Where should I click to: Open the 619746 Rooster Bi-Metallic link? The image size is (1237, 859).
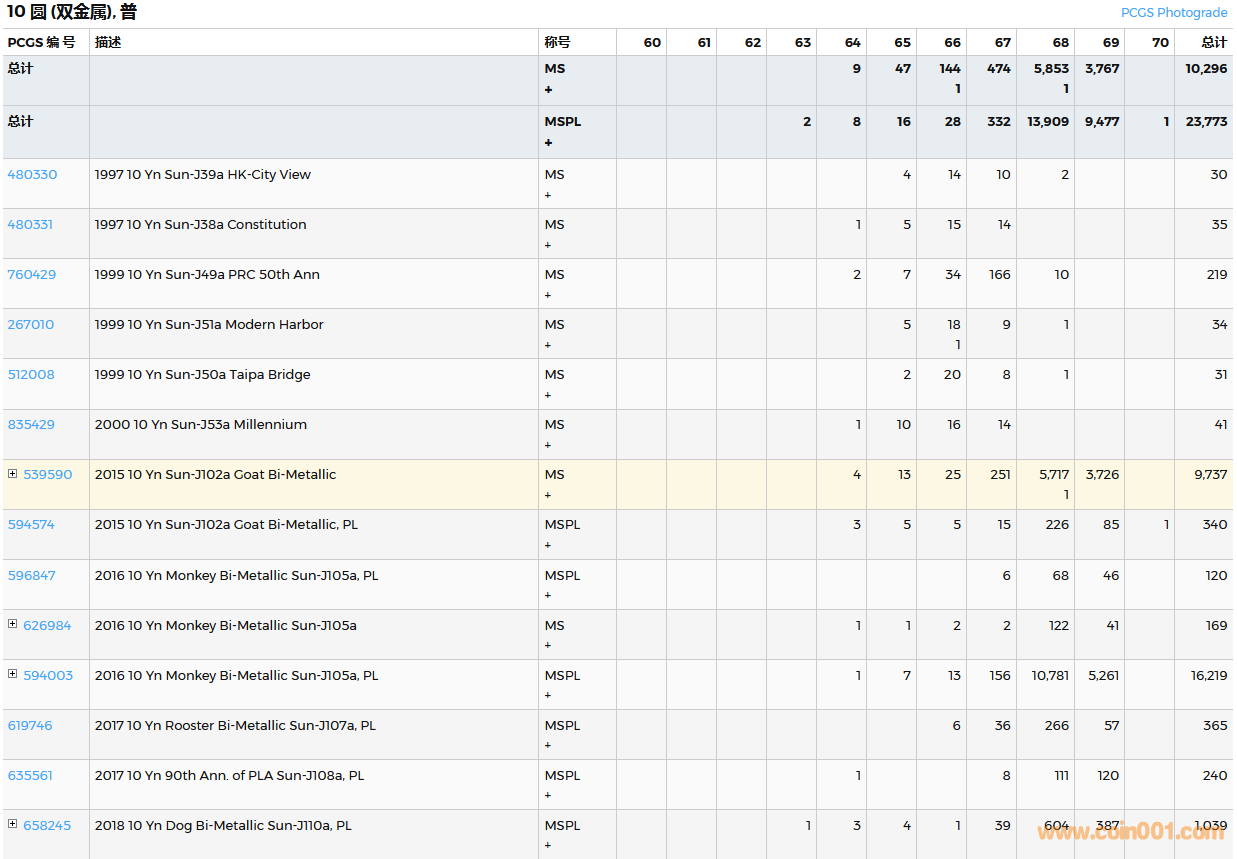click(x=30, y=725)
